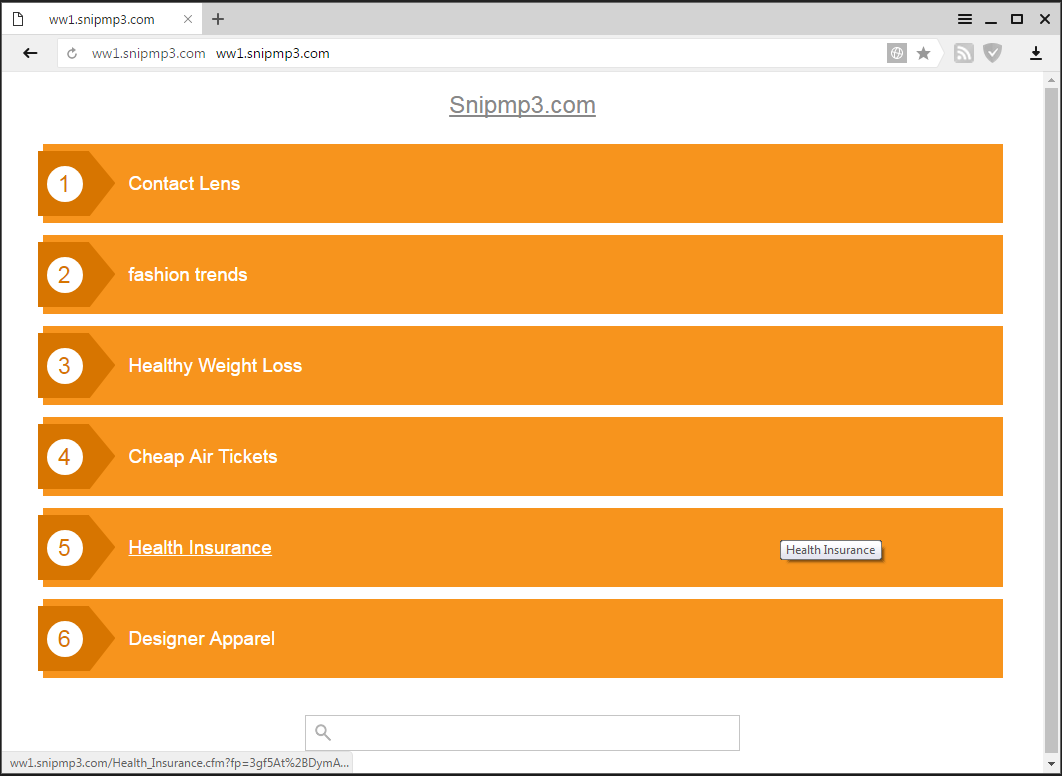Viewport: 1062px width, 776px height.
Task: Click the search input field
Action: click(x=535, y=733)
